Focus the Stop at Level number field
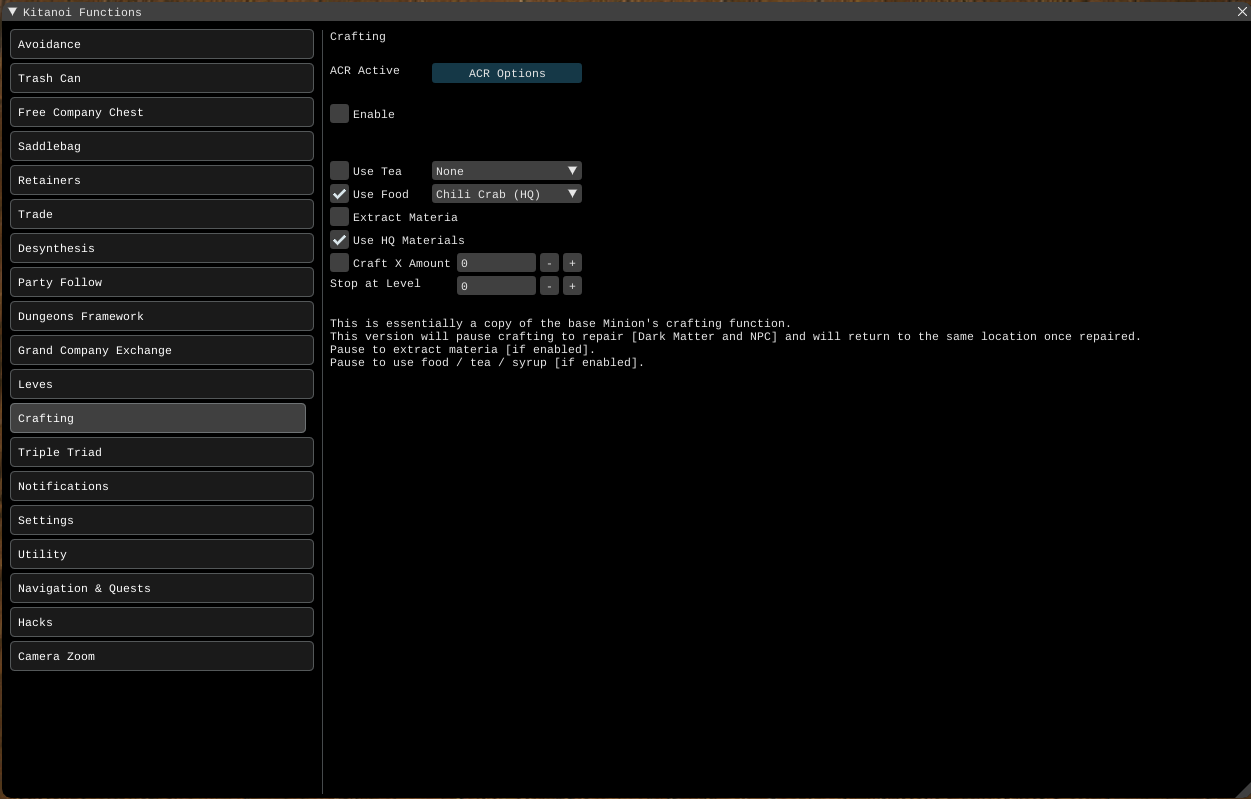This screenshot has height=799, width=1251. pyautogui.click(x=496, y=286)
